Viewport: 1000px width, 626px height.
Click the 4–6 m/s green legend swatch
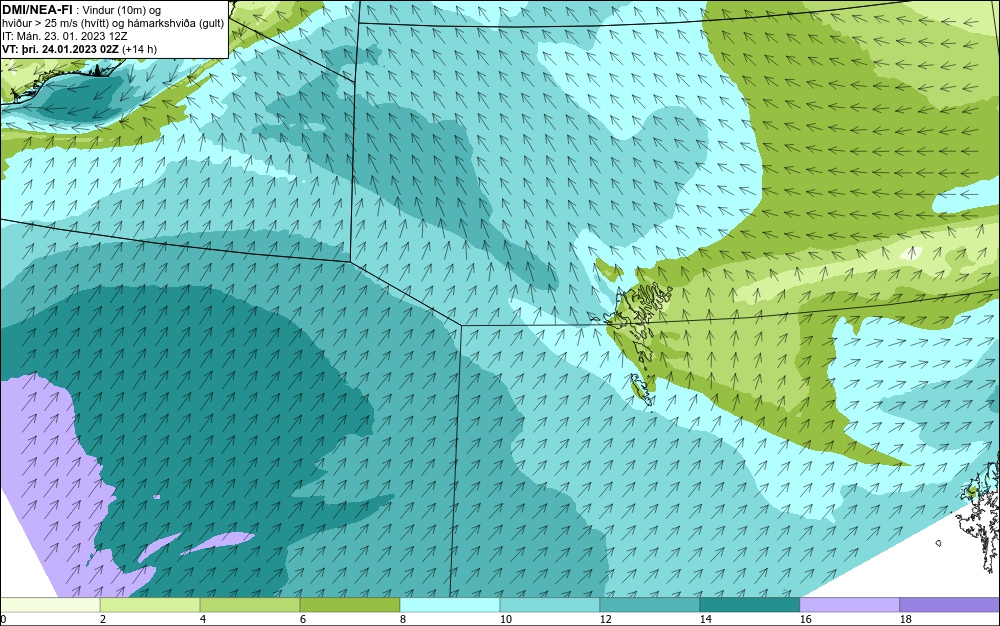(250, 604)
